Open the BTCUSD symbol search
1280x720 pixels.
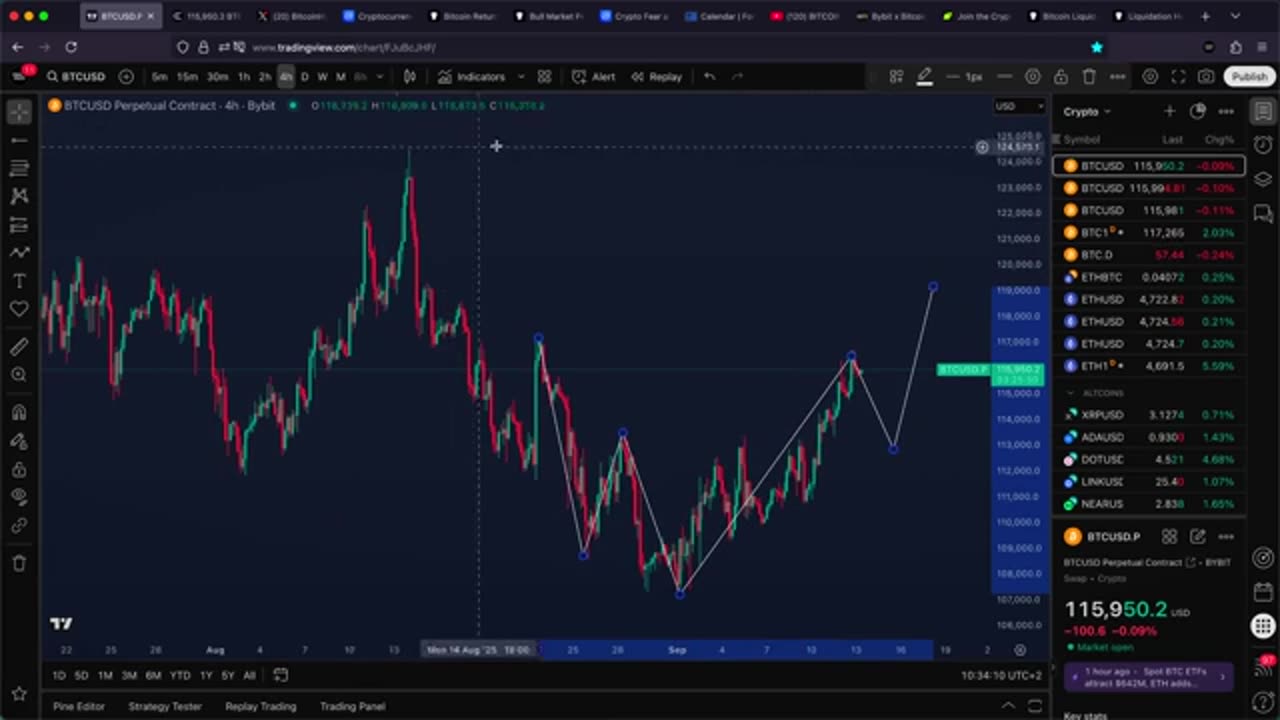point(76,77)
